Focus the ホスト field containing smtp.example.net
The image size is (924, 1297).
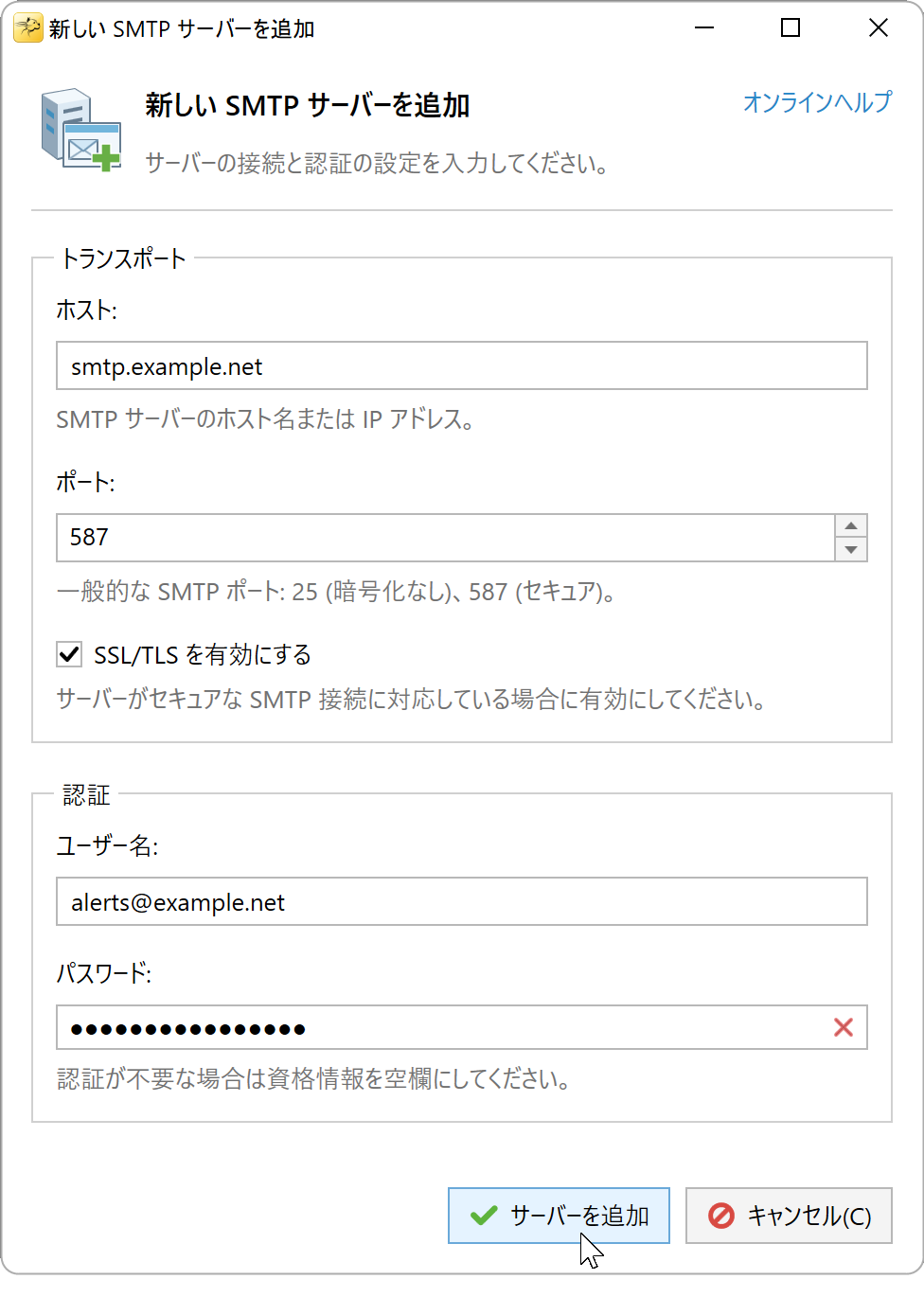click(x=462, y=365)
